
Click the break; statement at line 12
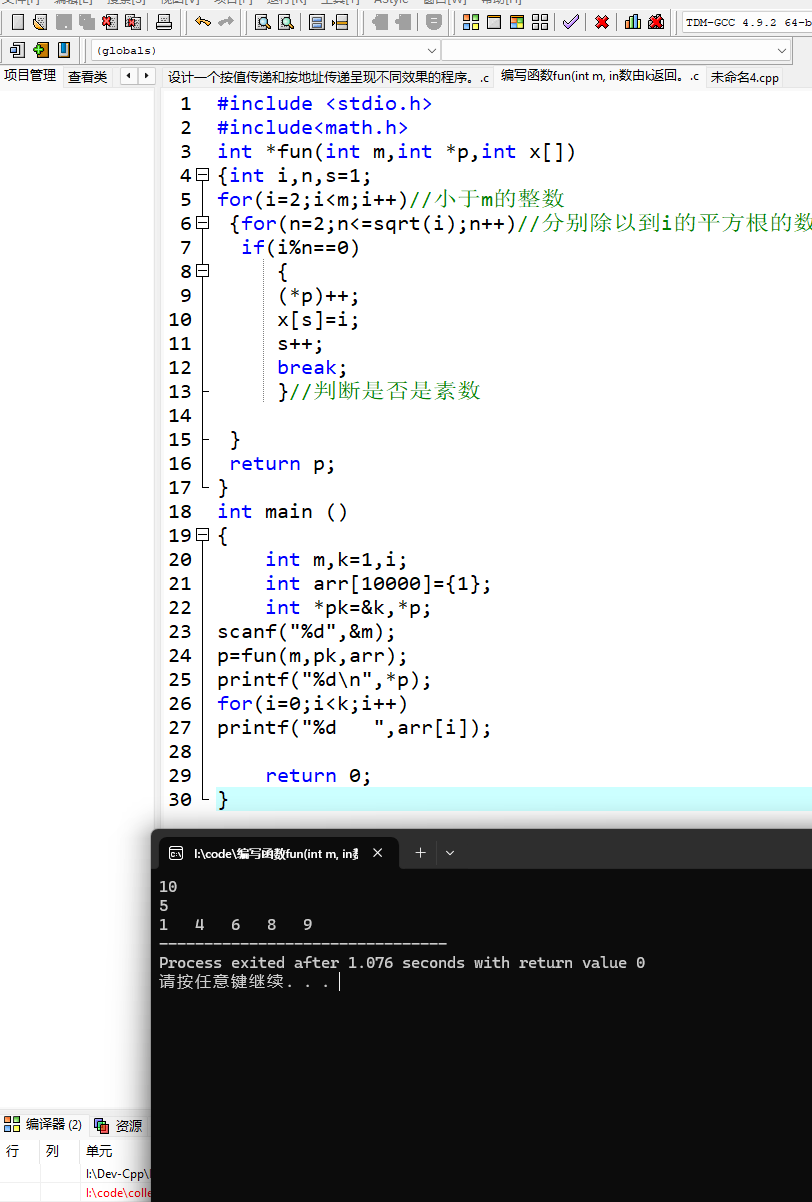(313, 367)
